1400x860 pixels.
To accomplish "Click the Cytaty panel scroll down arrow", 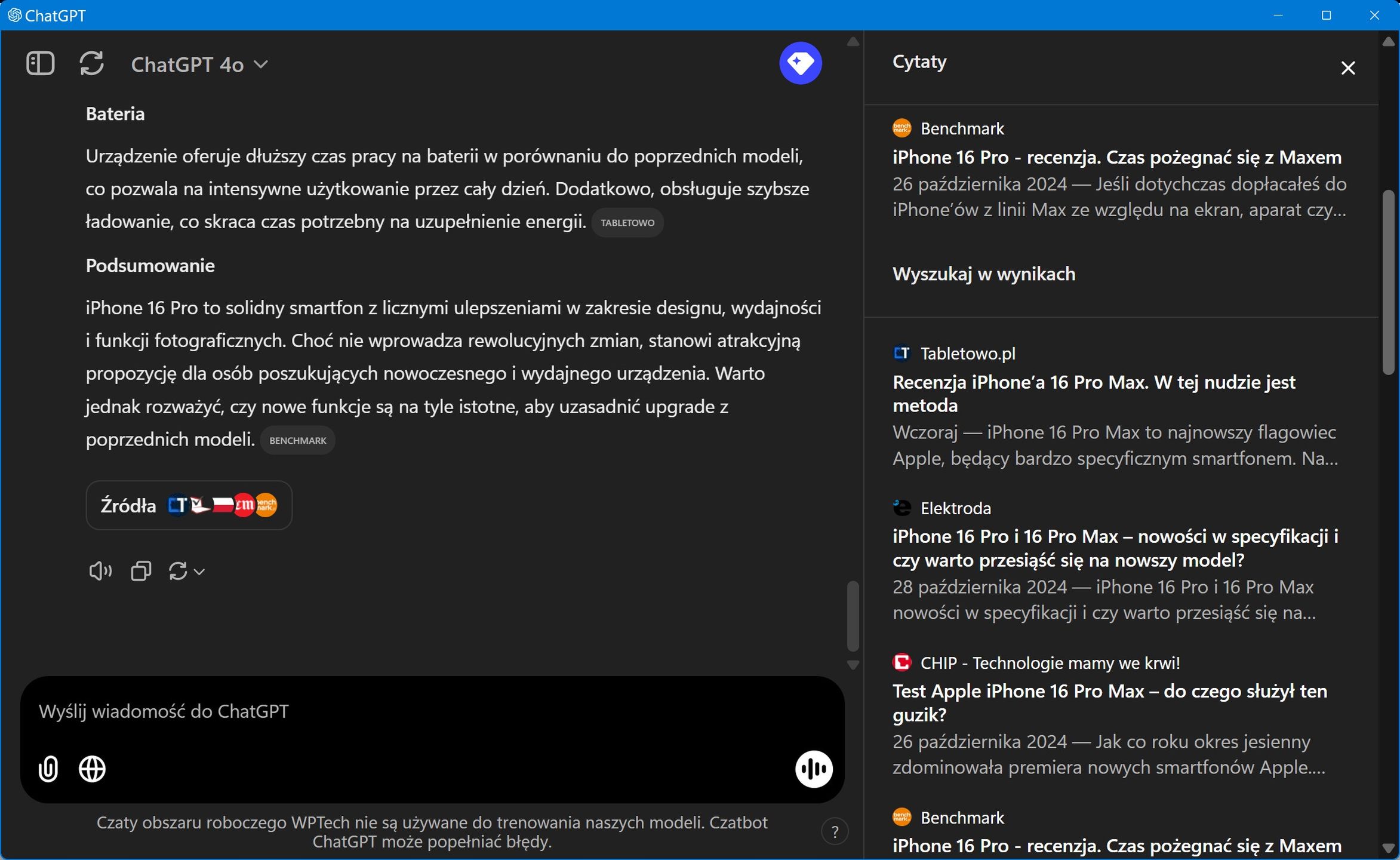I will (1388, 849).
